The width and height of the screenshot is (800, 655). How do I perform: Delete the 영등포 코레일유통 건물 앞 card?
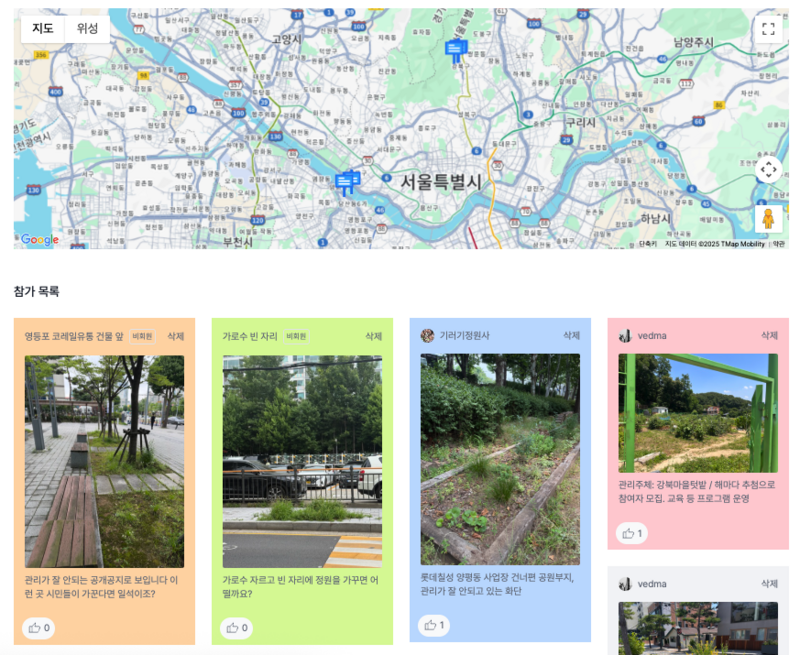click(176, 337)
